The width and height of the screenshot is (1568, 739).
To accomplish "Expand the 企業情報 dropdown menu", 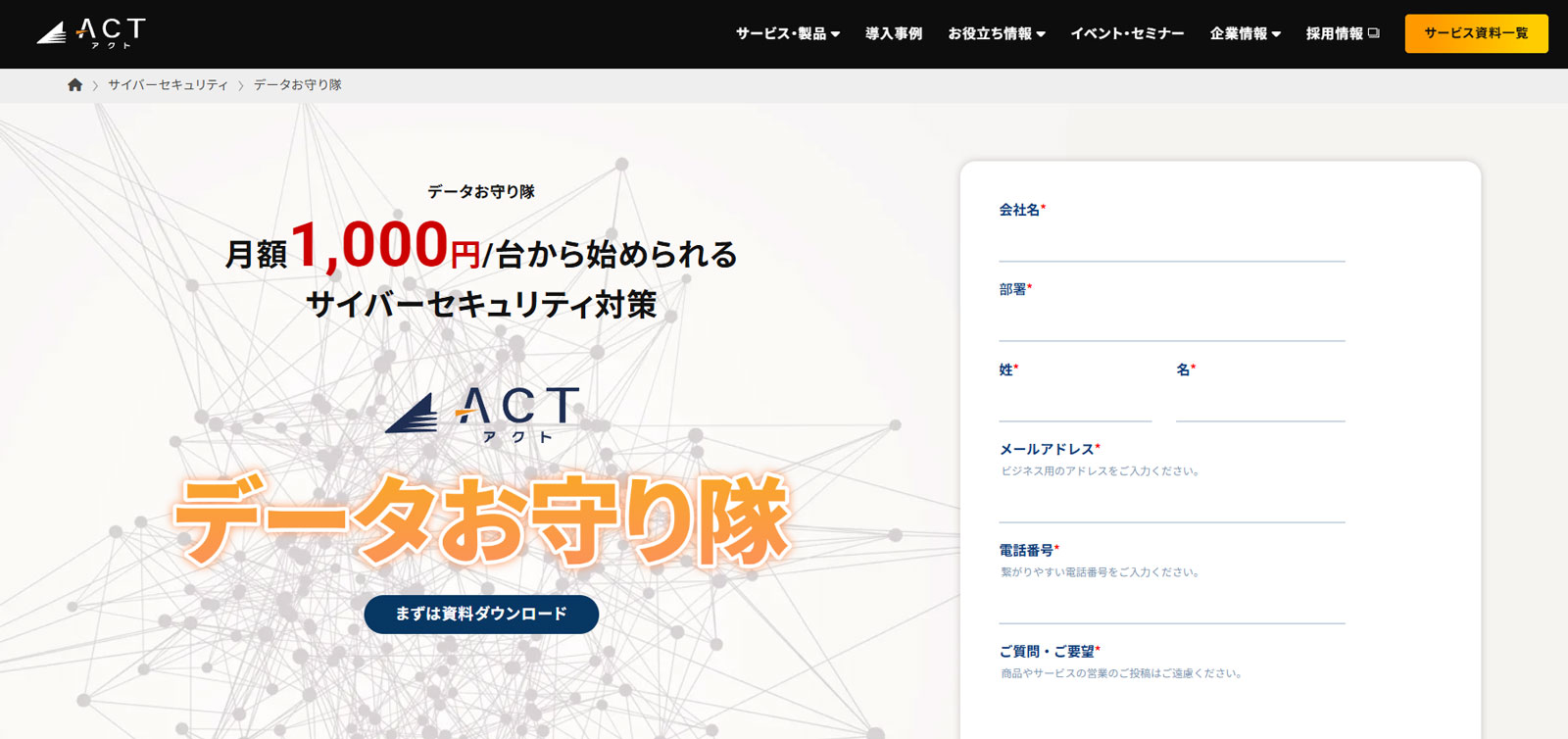I will (x=1246, y=33).
